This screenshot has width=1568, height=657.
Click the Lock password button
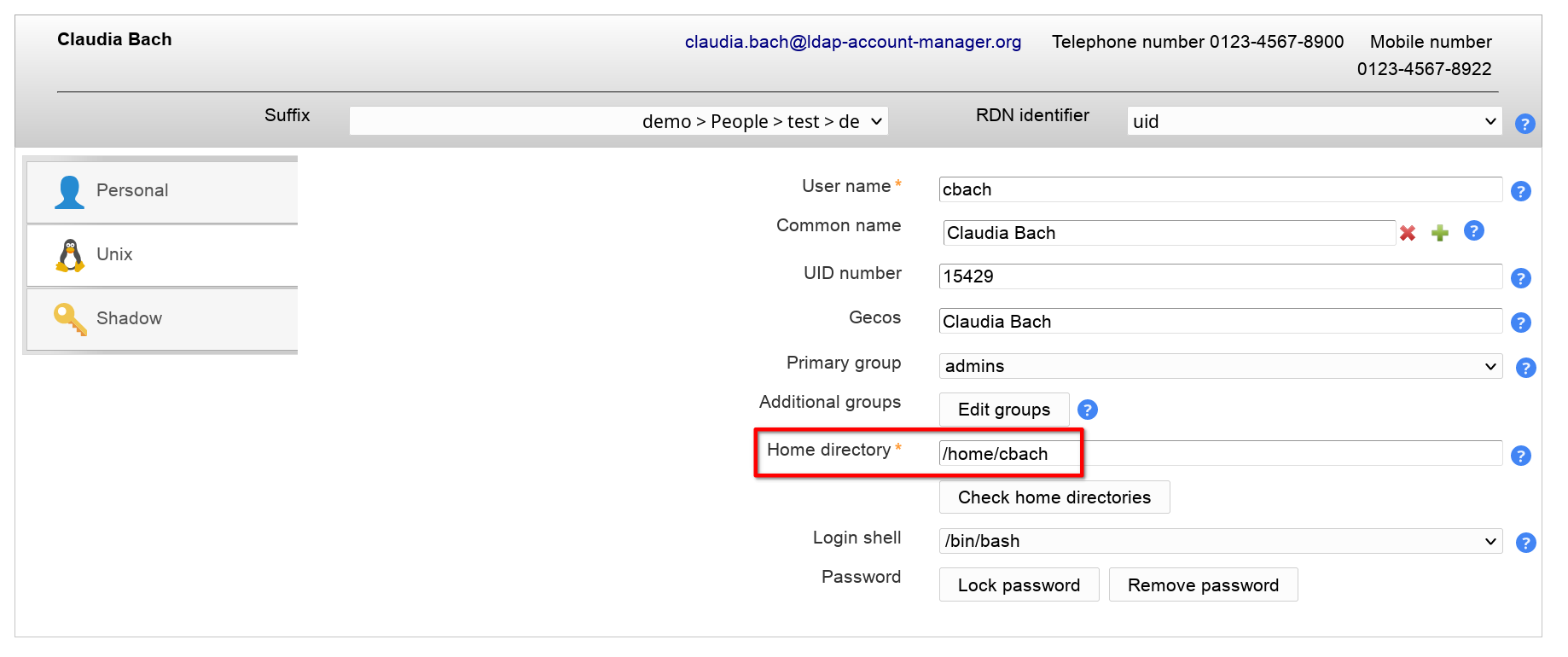[x=1019, y=585]
